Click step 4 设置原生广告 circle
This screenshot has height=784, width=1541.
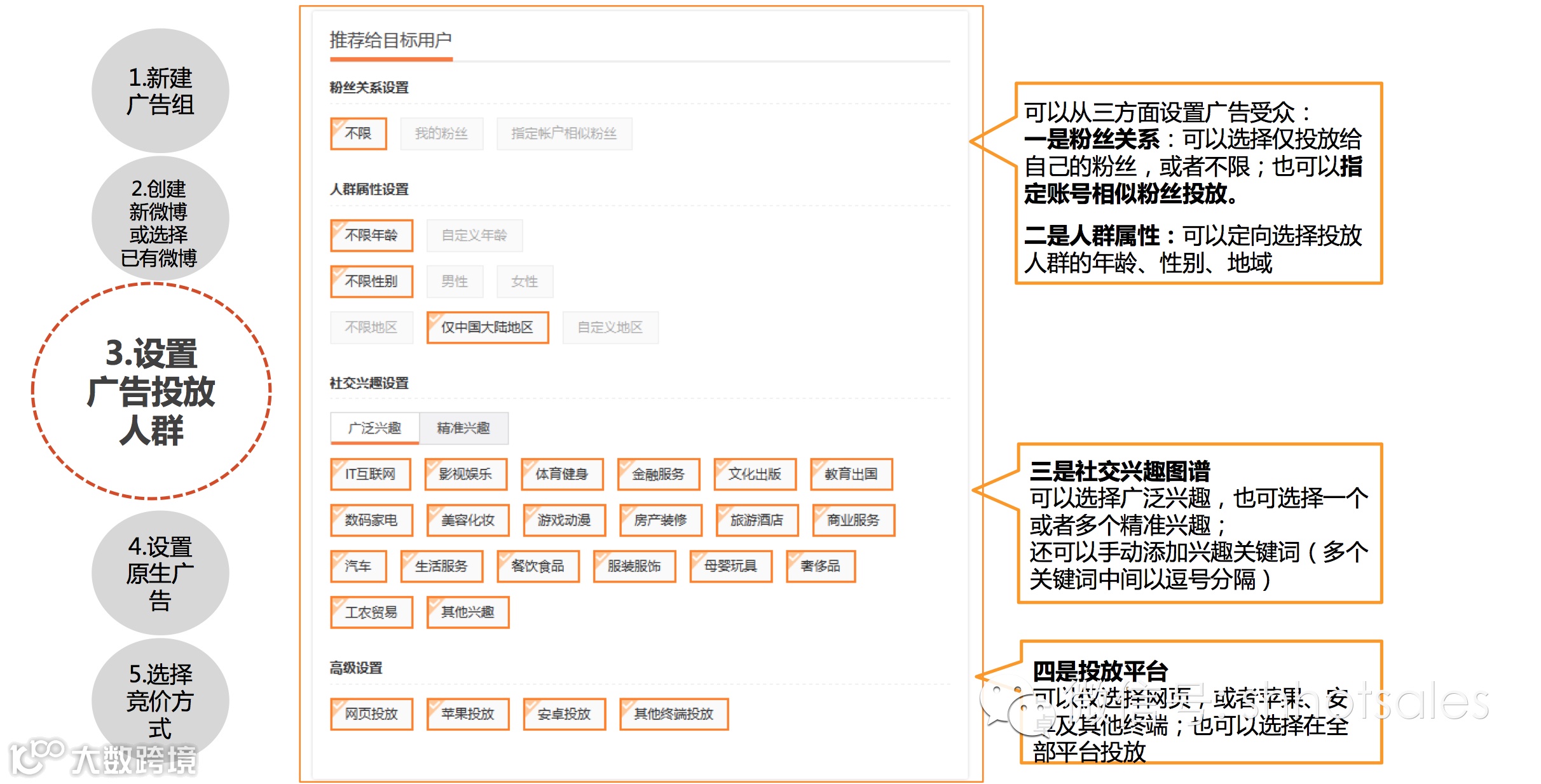[160, 572]
